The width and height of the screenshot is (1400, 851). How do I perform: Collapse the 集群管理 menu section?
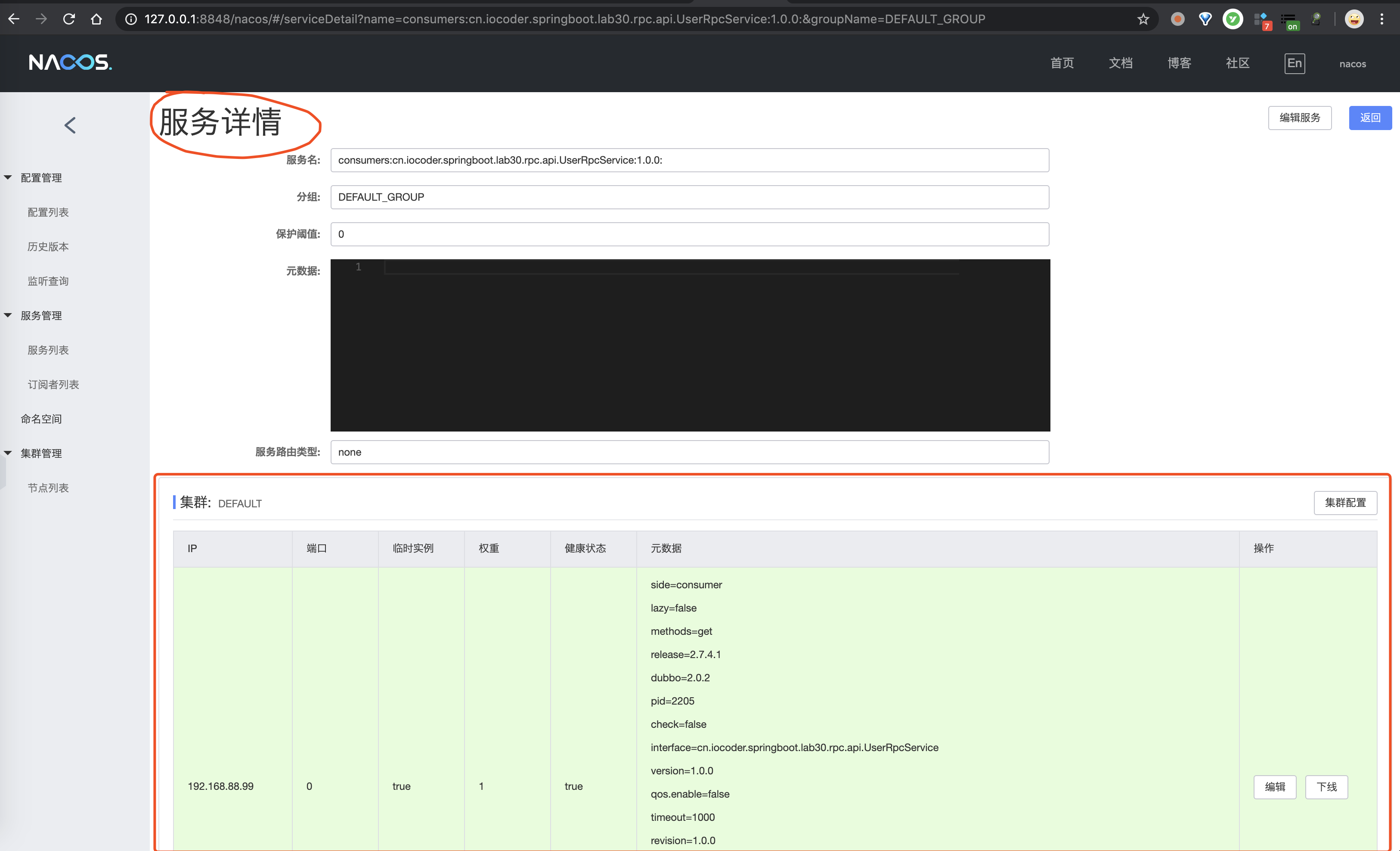tap(8, 453)
